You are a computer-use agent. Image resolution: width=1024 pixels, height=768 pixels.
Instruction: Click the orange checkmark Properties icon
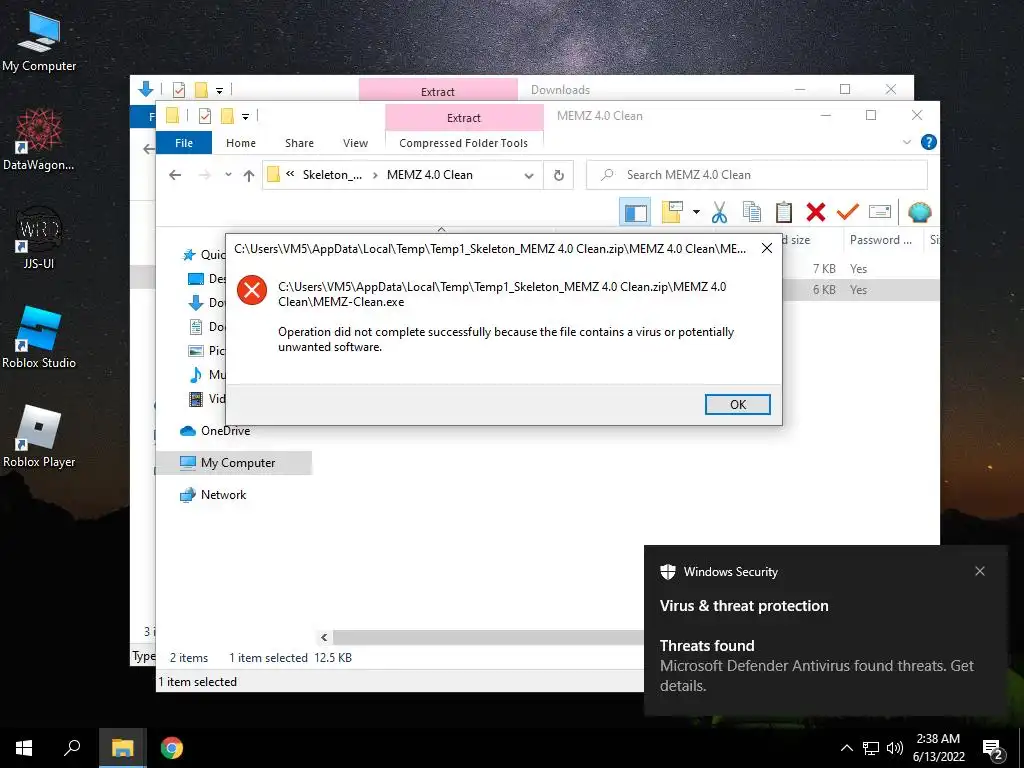(x=848, y=212)
